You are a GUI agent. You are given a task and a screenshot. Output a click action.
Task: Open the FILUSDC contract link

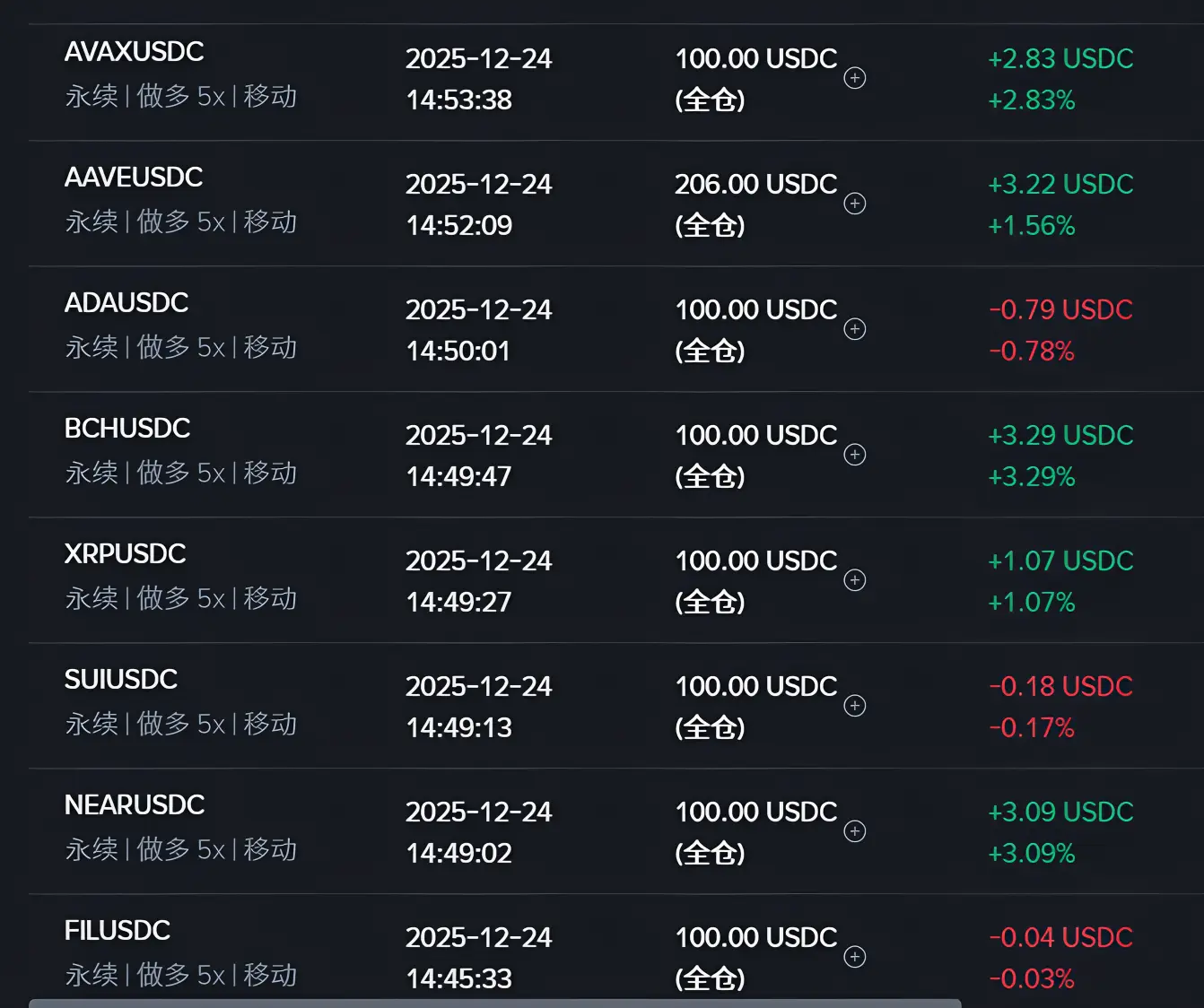(x=117, y=931)
